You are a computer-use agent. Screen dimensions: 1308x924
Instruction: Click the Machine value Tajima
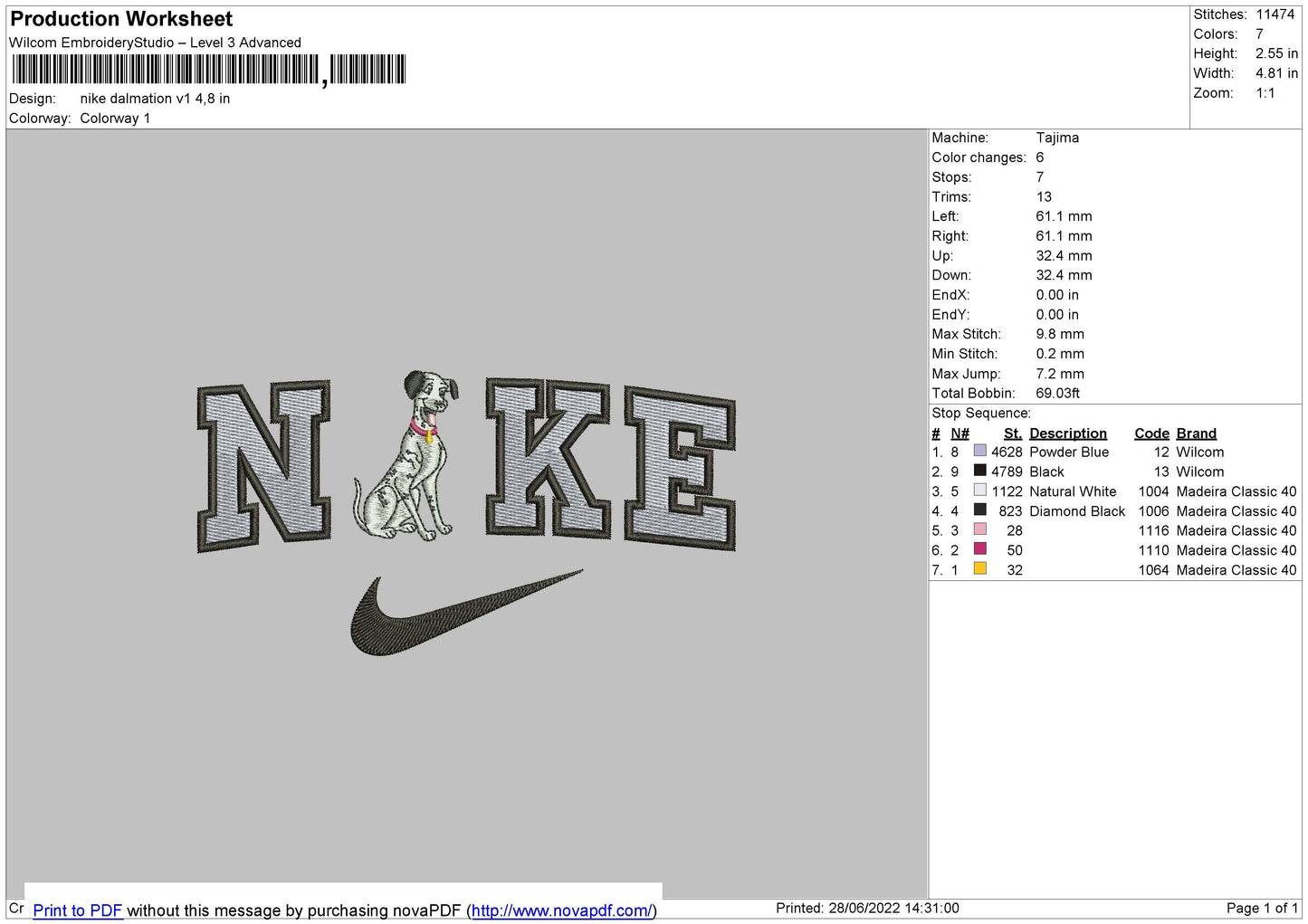[x=1057, y=138]
